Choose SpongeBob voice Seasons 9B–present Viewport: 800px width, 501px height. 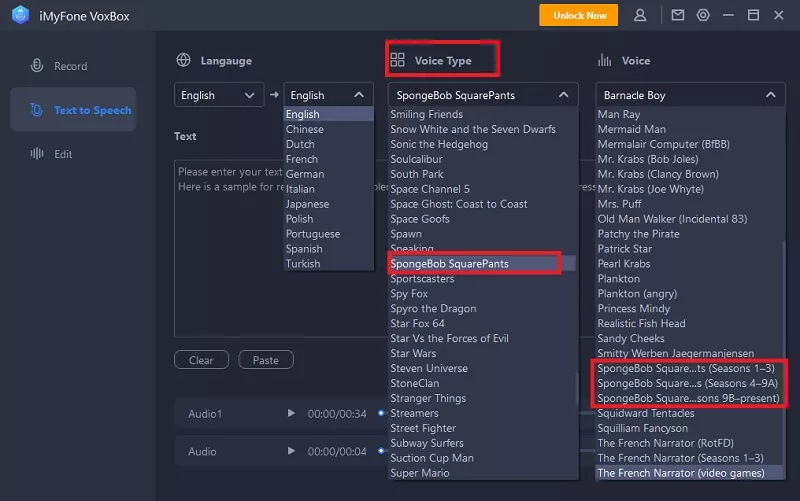[x=688, y=398]
